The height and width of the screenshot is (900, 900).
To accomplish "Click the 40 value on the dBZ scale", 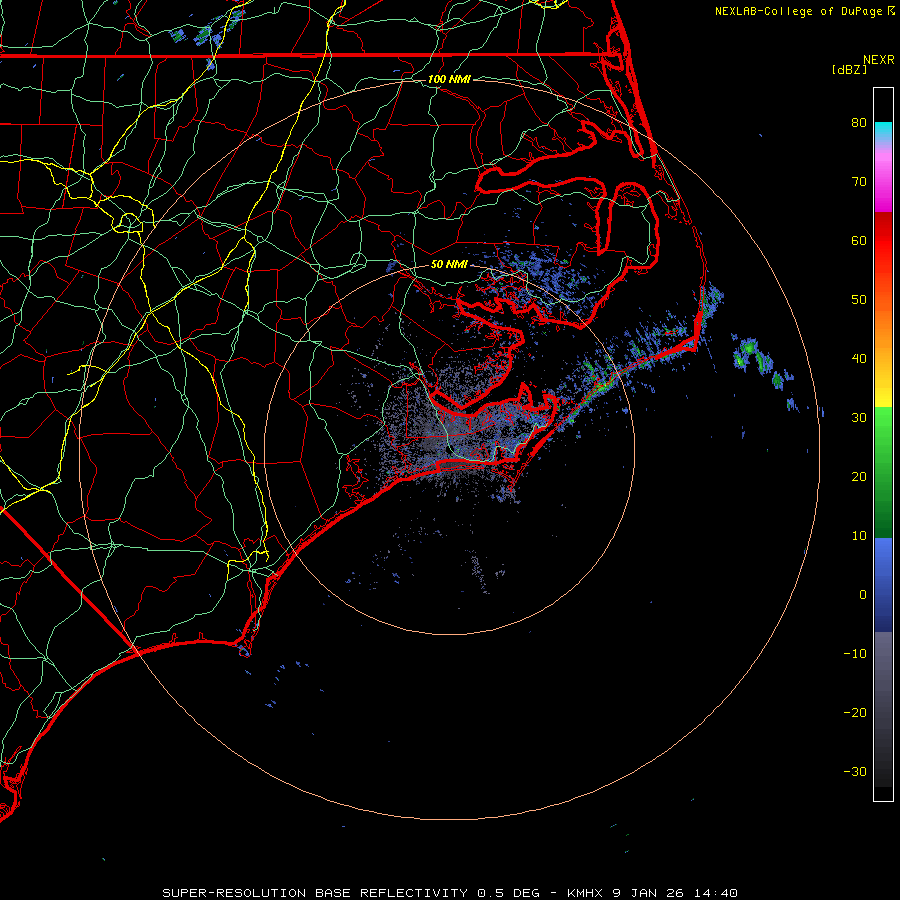I will [x=859, y=359].
